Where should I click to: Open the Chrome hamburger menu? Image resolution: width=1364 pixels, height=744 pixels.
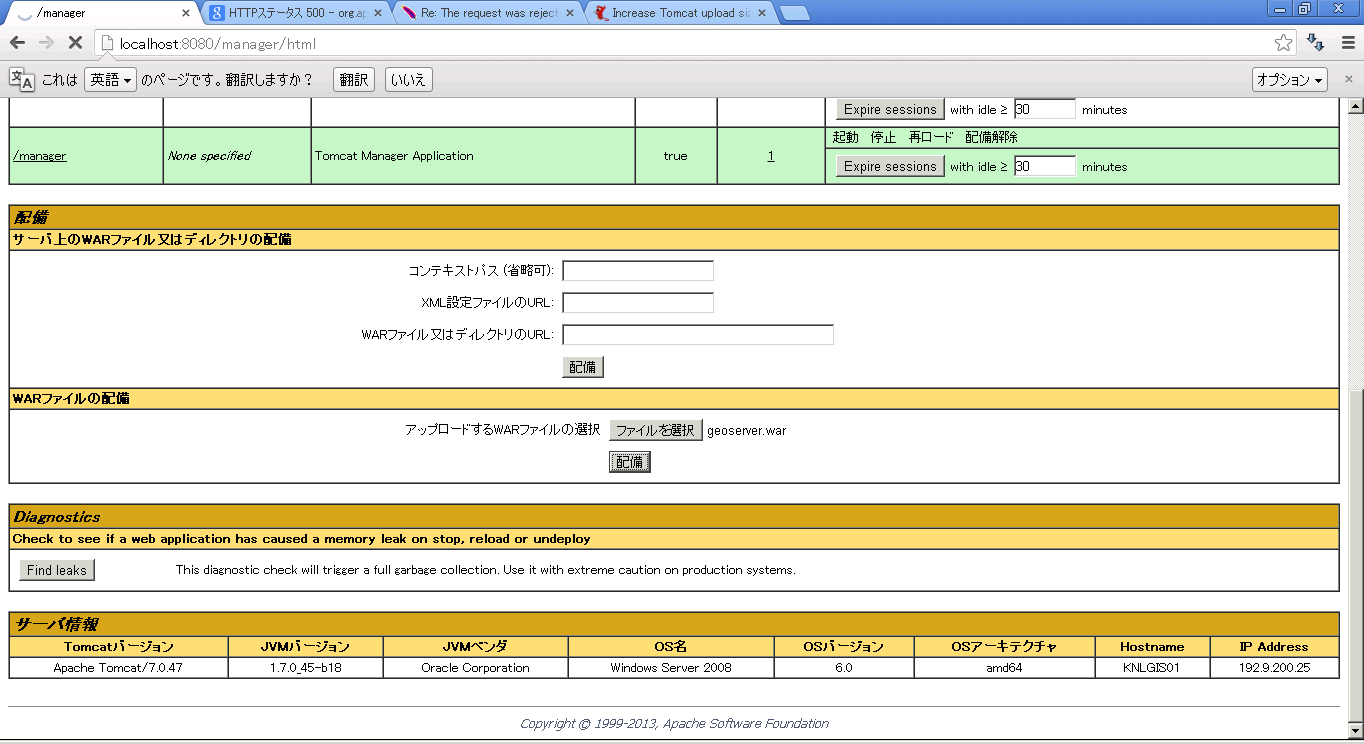[x=1346, y=43]
